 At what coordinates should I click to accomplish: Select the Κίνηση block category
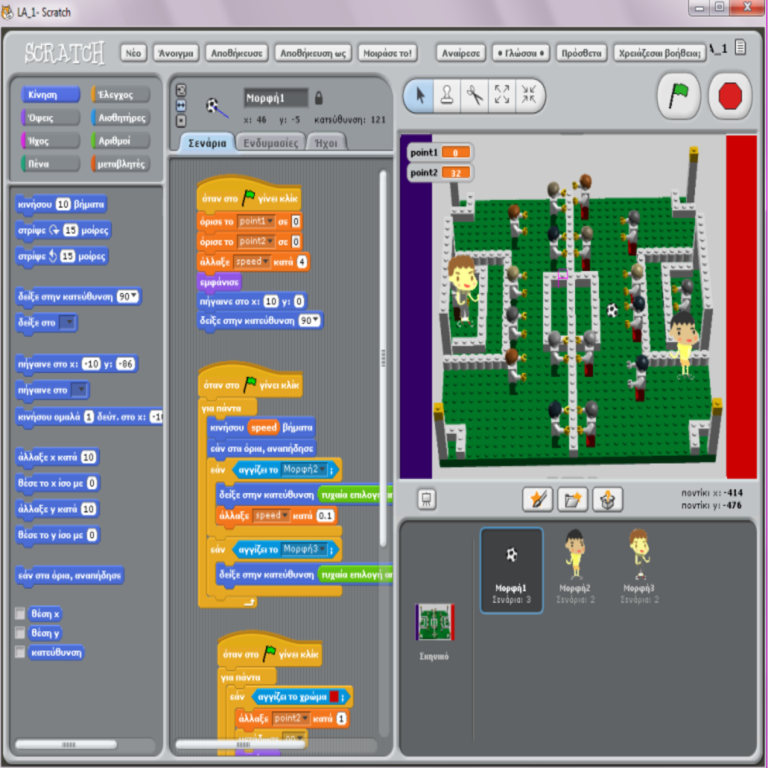click(x=50, y=95)
